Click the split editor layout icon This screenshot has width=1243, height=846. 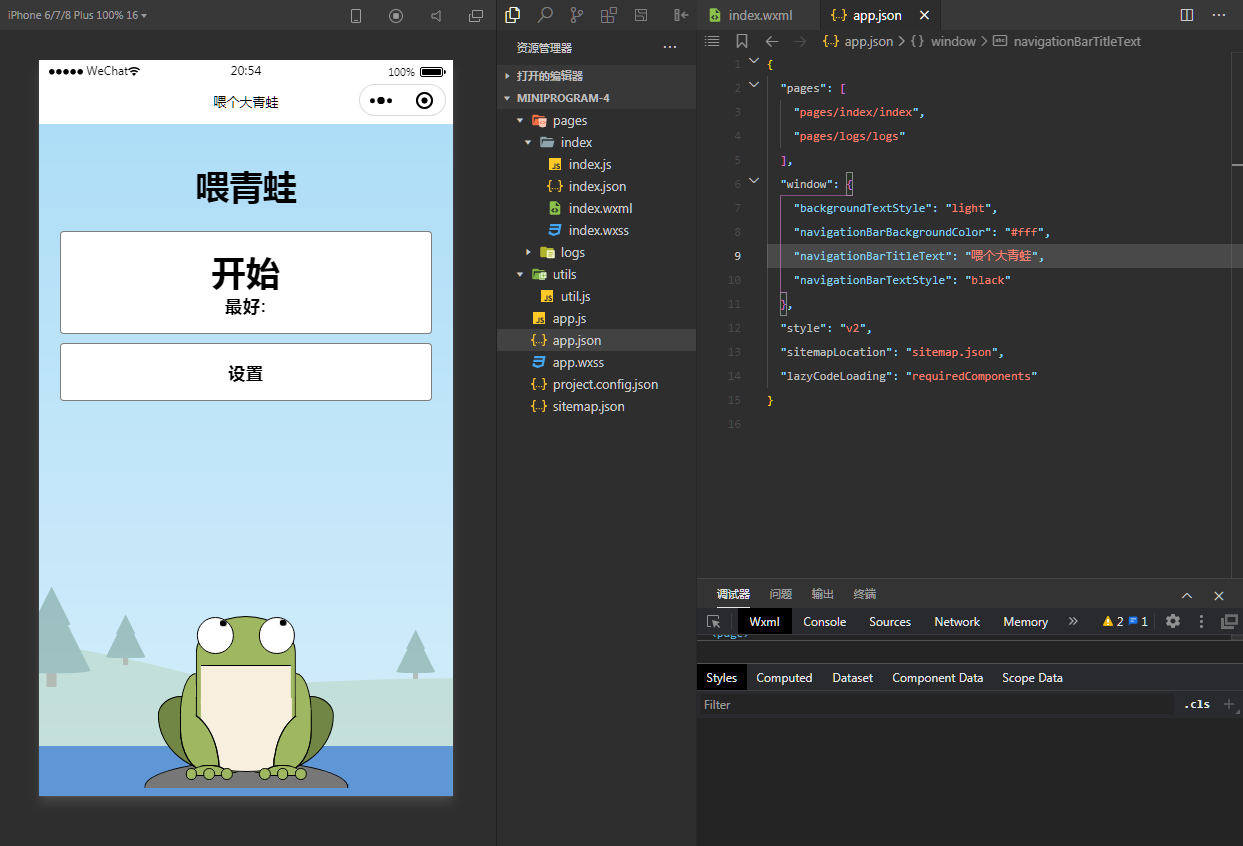(x=1187, y=15)
